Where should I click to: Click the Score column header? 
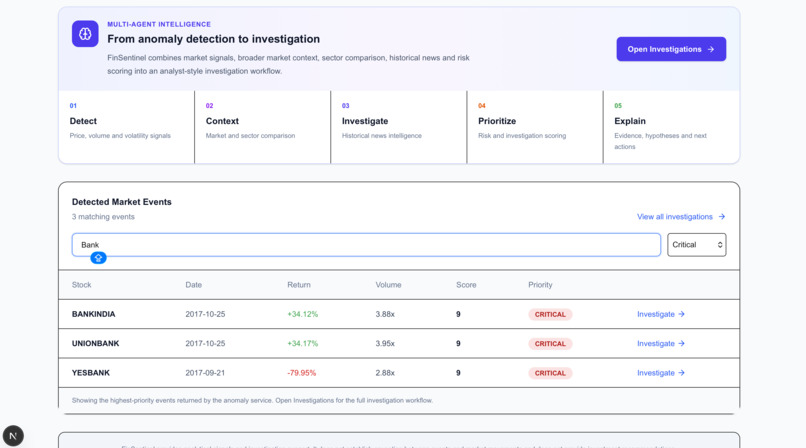tap(466, 285)
